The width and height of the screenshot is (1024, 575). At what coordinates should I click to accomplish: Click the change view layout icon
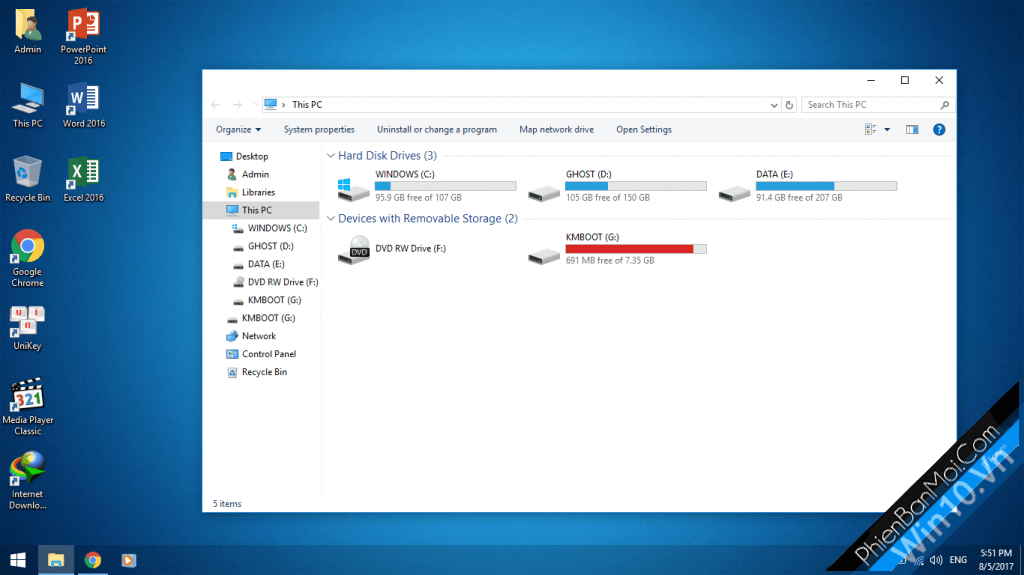coord(871,129)
